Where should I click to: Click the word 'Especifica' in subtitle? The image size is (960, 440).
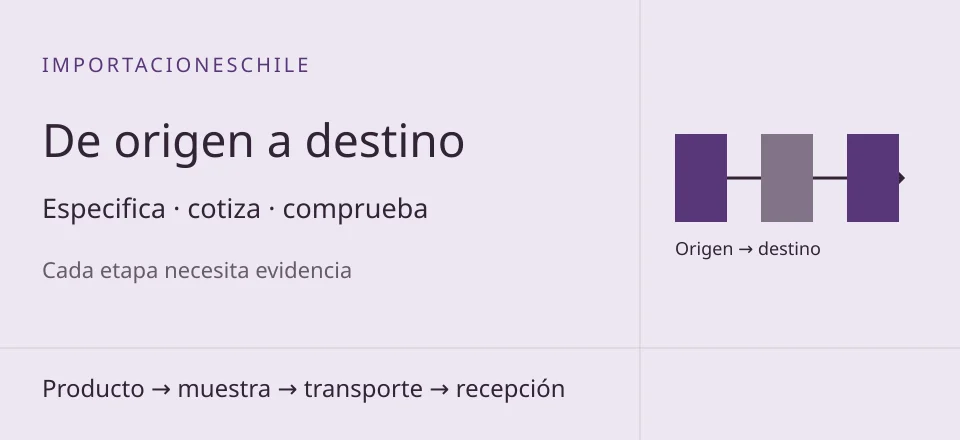point(104,209)
